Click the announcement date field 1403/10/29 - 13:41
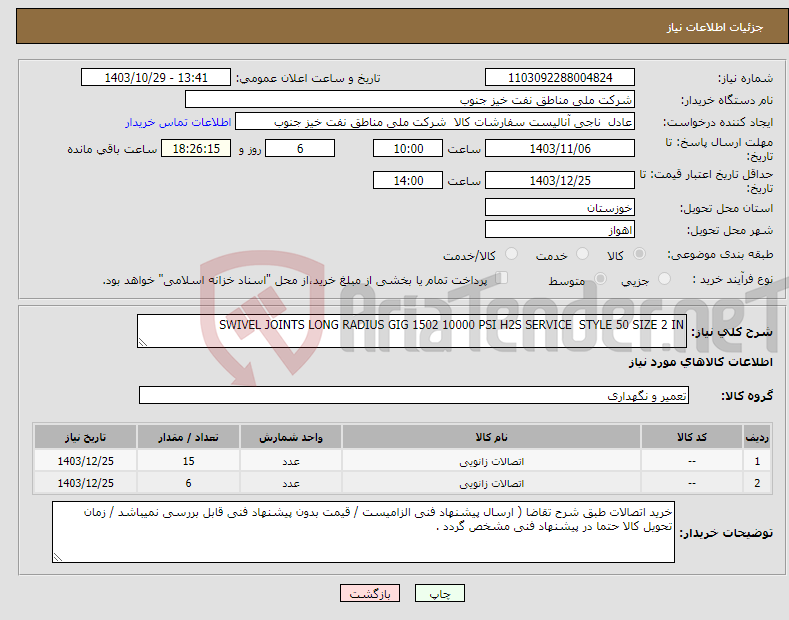This screenshot has width=789, height=620. [155, 78]
